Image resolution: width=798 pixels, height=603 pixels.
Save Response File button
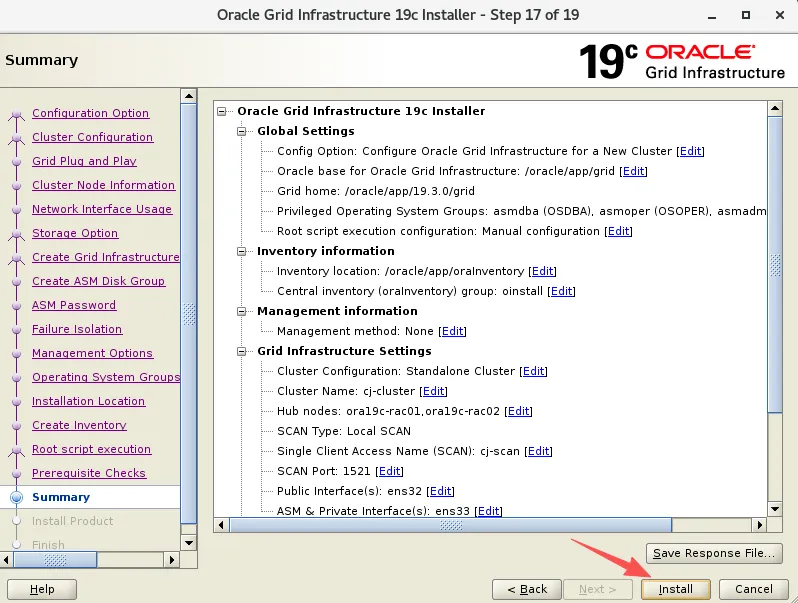714,553
